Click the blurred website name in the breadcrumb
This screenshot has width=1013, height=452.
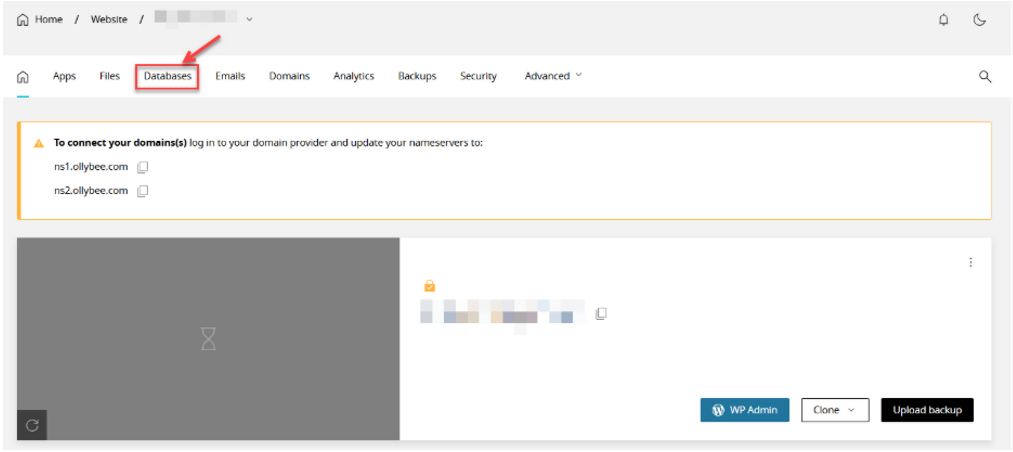click(x=197, y=19)
